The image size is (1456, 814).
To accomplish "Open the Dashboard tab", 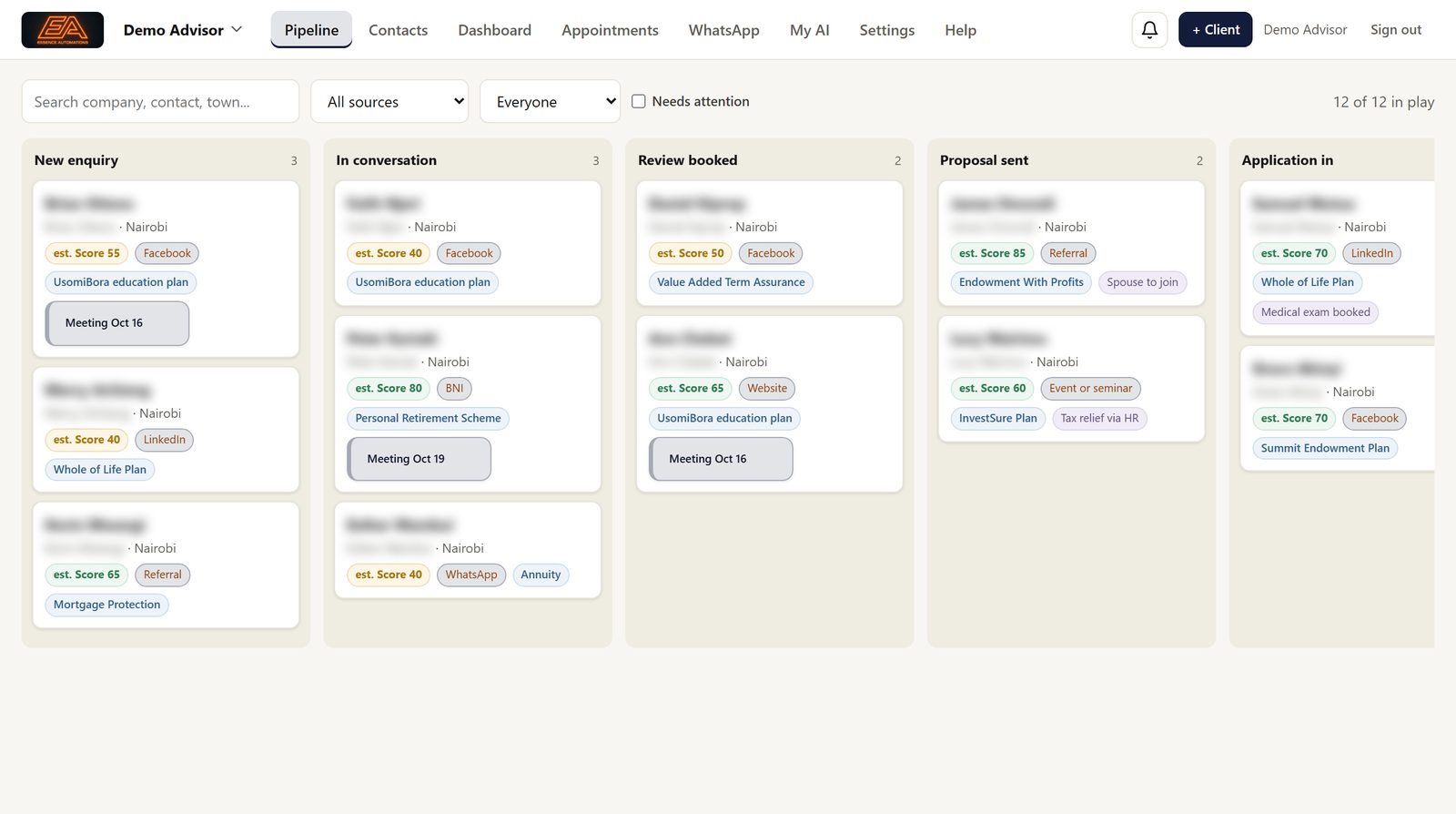I will pyautogui.click(x=494, y=30).
